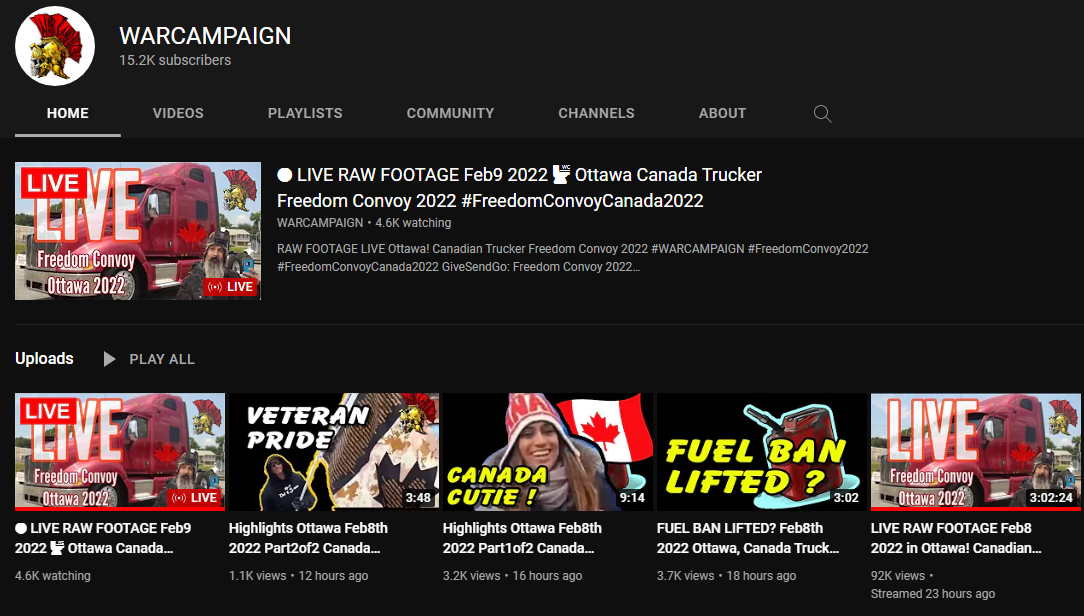
Task: Click the Play All triangle icon
Action: point(109,359)
